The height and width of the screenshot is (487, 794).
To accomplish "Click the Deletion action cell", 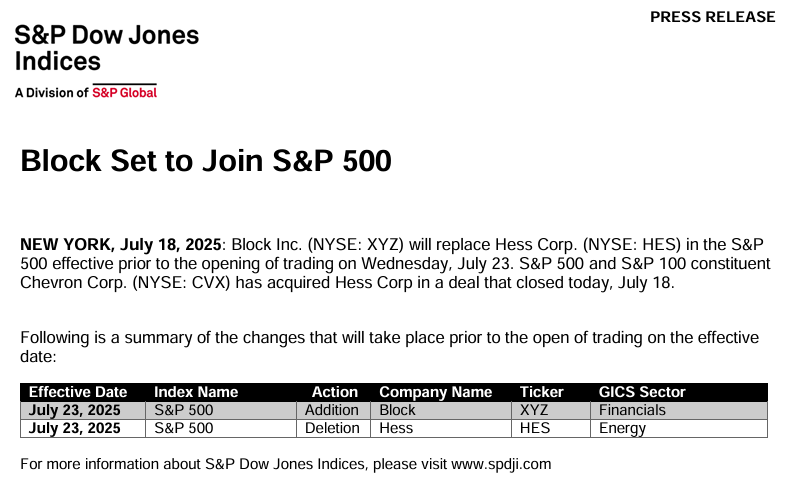I will 333,428.
